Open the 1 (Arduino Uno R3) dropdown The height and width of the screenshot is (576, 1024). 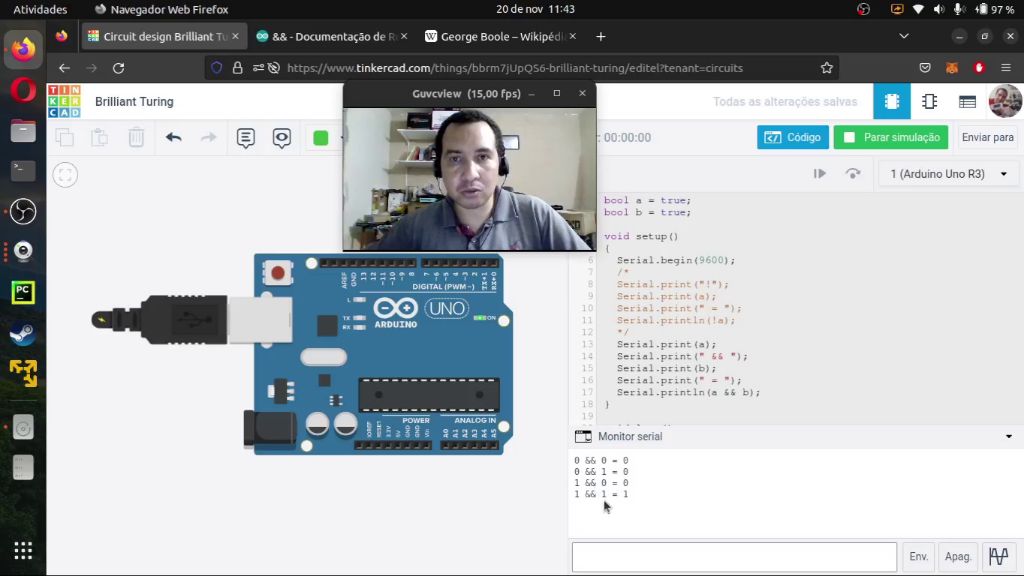coord(944,173)
